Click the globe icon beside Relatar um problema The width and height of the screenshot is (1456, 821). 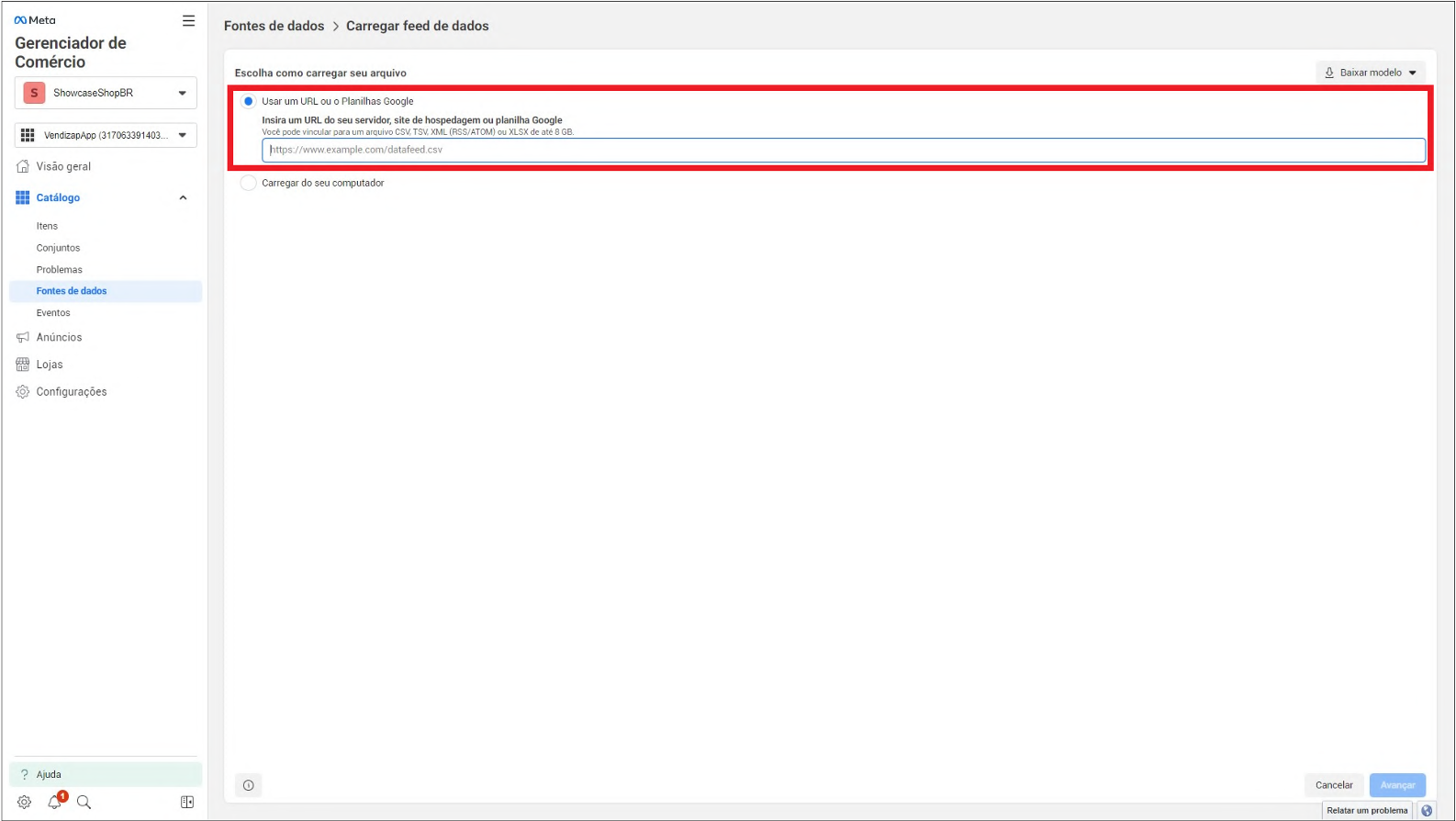tap(1427, 810)
